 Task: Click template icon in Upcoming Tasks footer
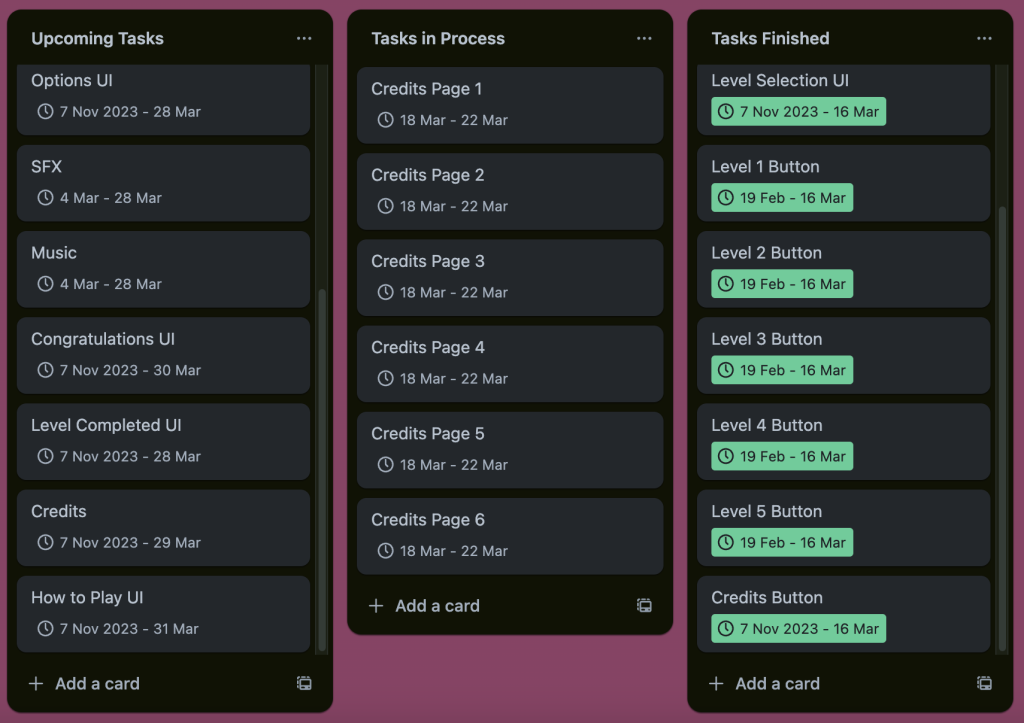pyautogui.click(x=304, y=684)
